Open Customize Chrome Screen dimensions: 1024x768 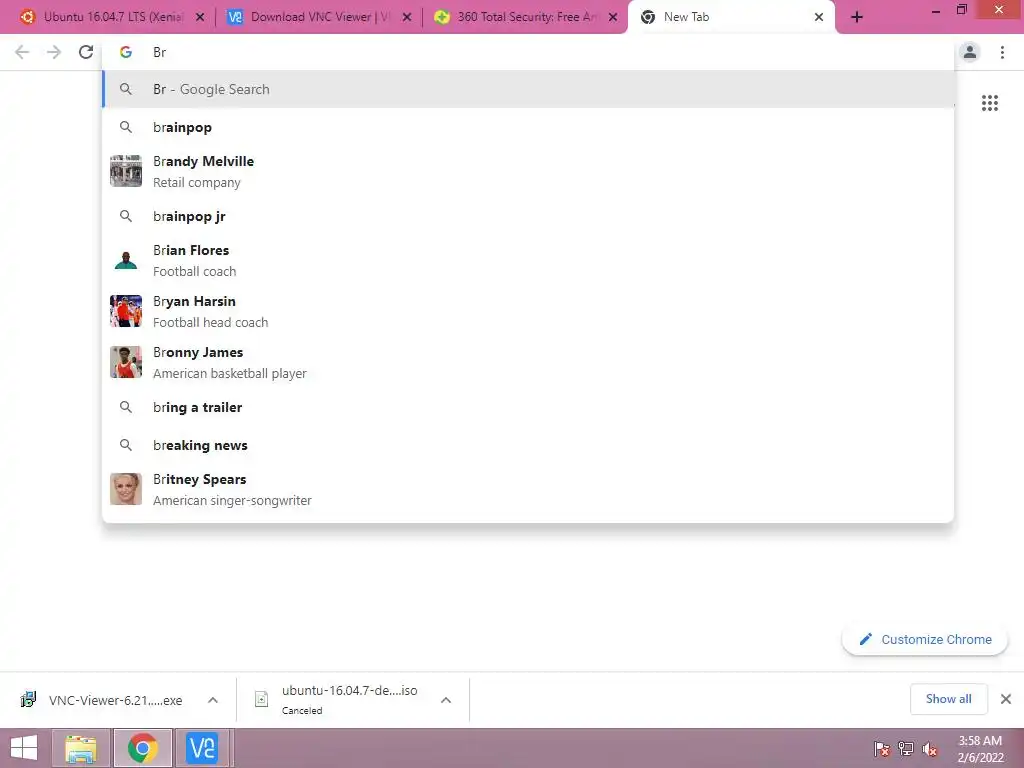[x=925, y=639]
